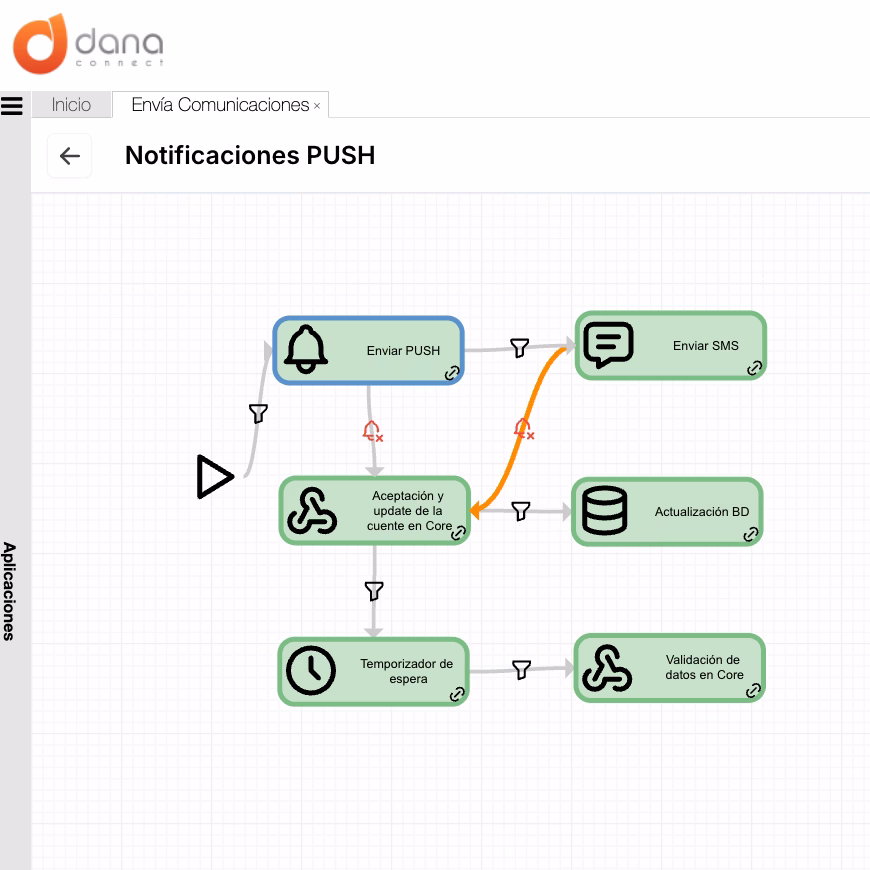Viewport: 870px width, 870px height.
Task: Select Aceptación y update de la cuenta text
Action: coord(409,510)
